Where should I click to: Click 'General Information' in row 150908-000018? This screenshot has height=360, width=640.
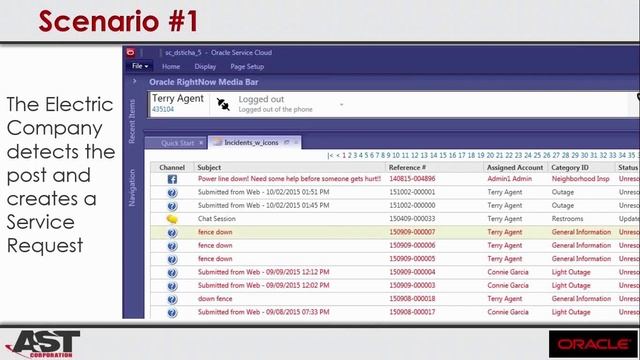point(582,299)
